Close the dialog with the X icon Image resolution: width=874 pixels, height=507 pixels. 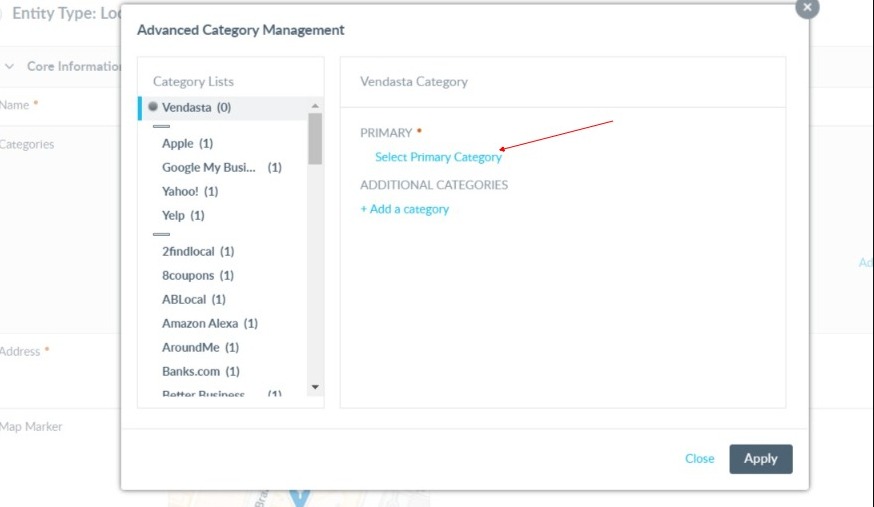tap(807, 7)
